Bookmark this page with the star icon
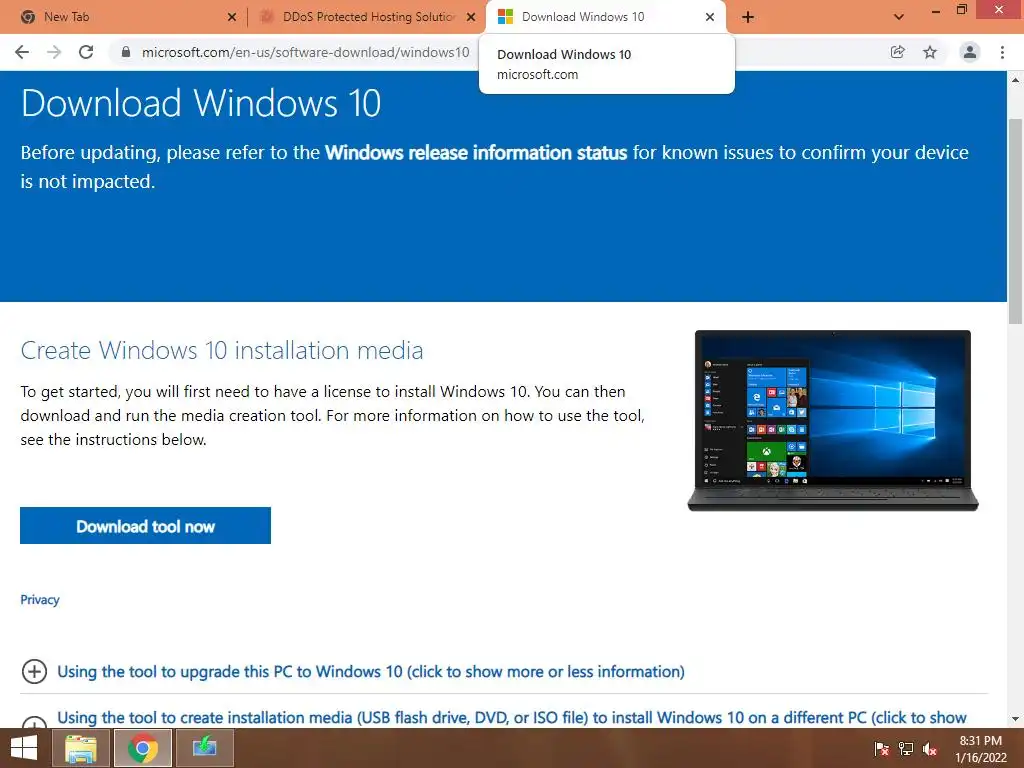Viewport: 1024px width, 768px height. click(x=930, y=52)
